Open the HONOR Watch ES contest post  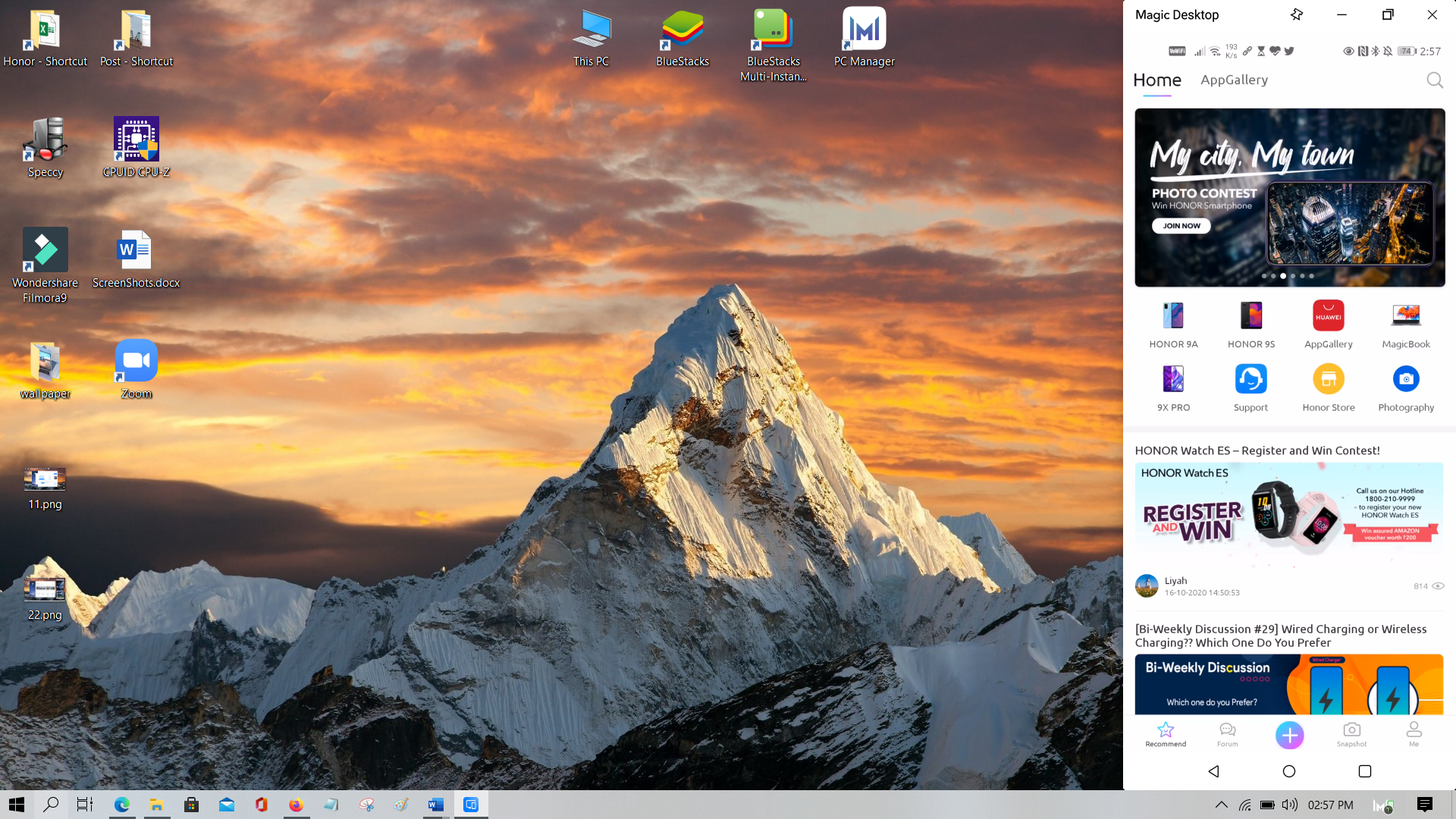click(x=1257, y=450)
